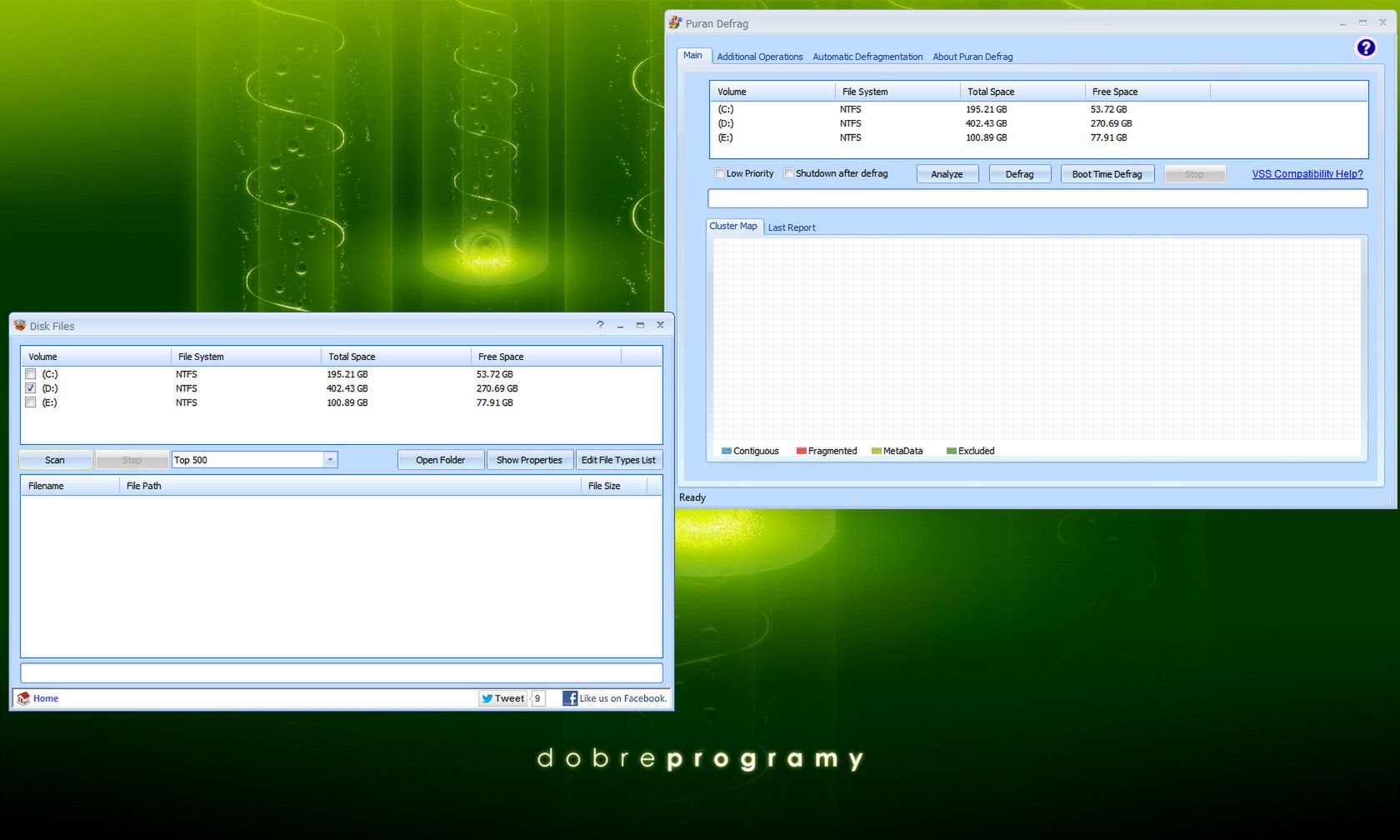
Task: Switch to the Main tab
Action: coord(692,55)
